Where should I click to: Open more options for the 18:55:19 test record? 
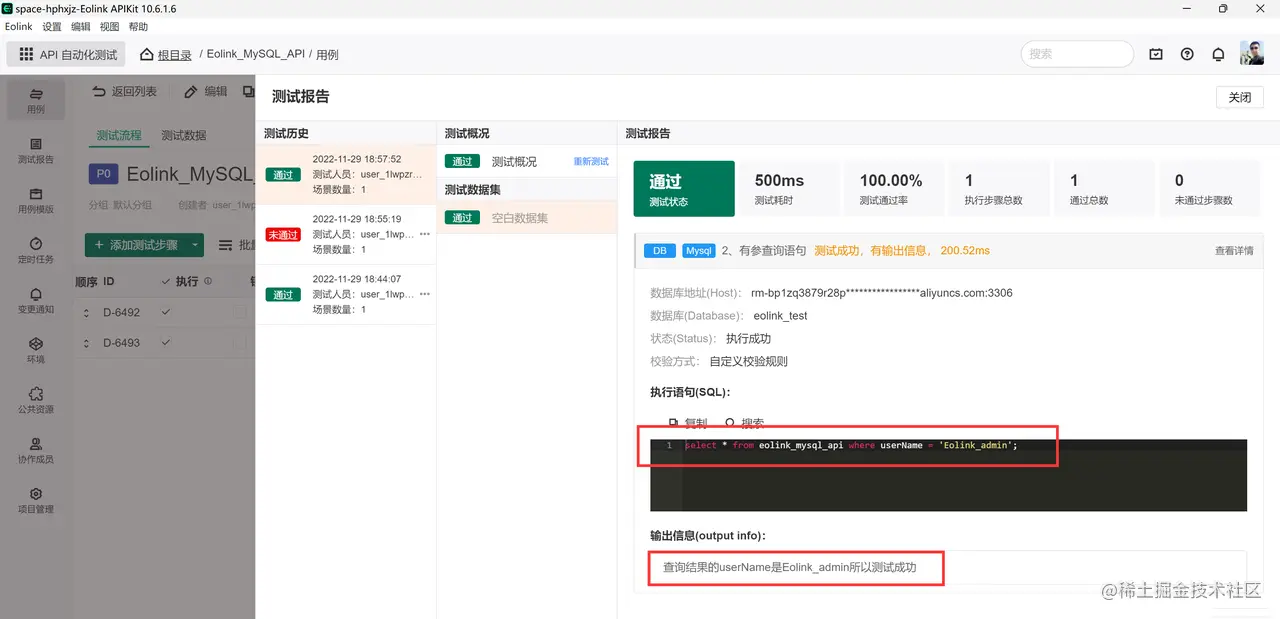425,234
